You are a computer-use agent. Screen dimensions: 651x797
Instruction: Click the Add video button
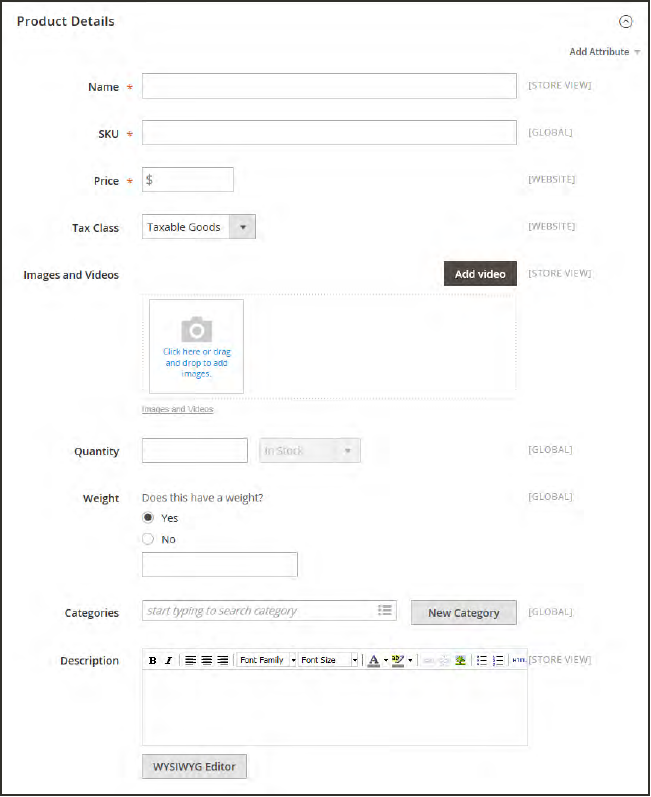tap(480, 274)
